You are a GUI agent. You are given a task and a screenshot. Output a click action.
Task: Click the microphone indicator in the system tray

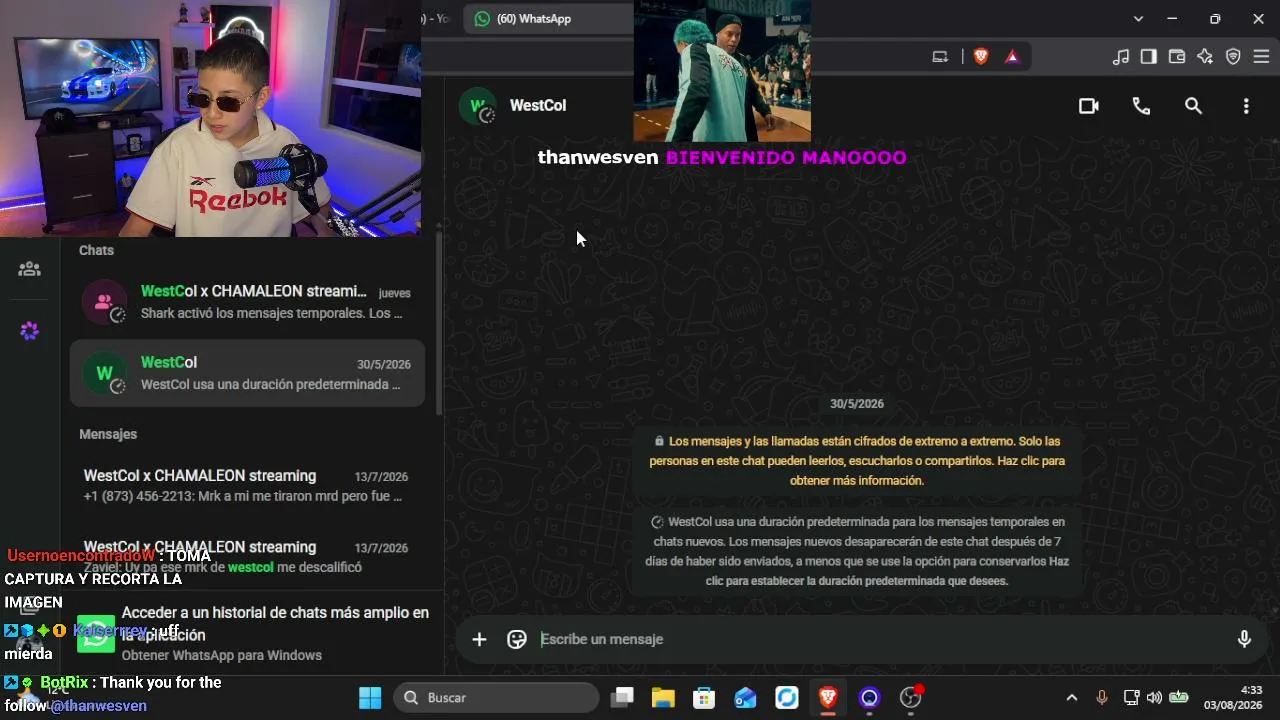point(1102,698)
